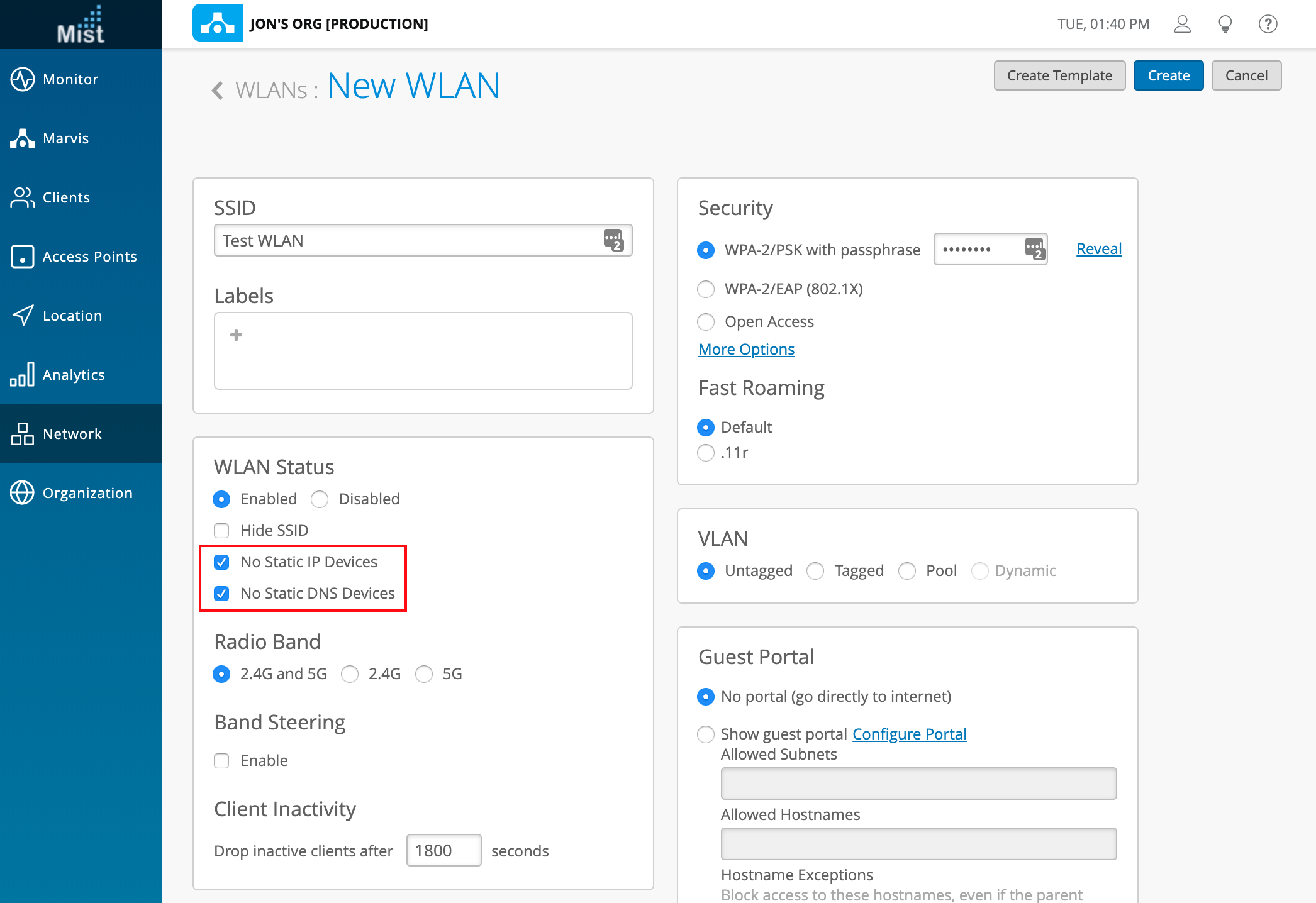Click the user account icon
The height and width of the screenshot is (903, 1316).
(x=1182, y=24)
